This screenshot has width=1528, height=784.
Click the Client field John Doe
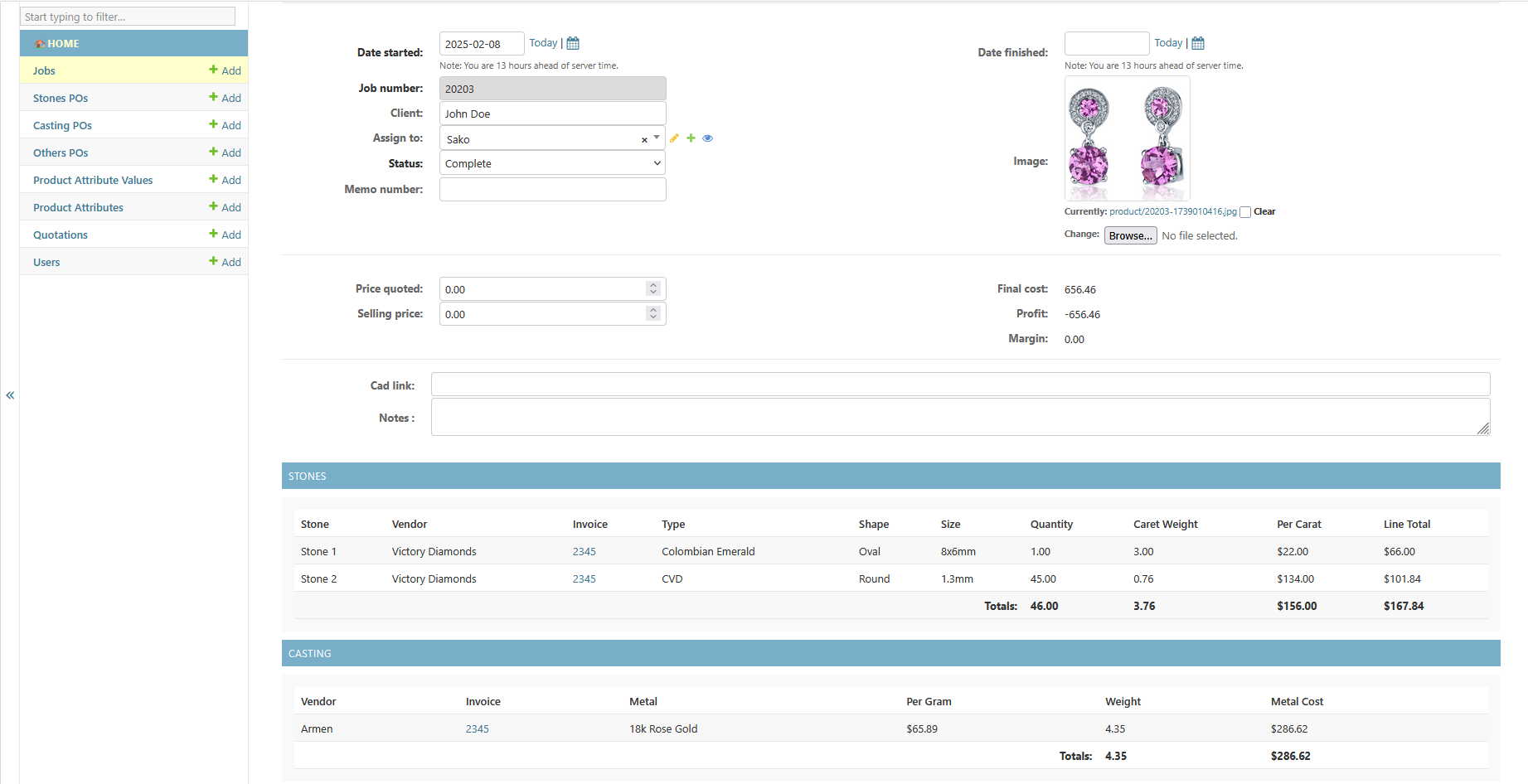pyautogui.click(x=552, y=114)
